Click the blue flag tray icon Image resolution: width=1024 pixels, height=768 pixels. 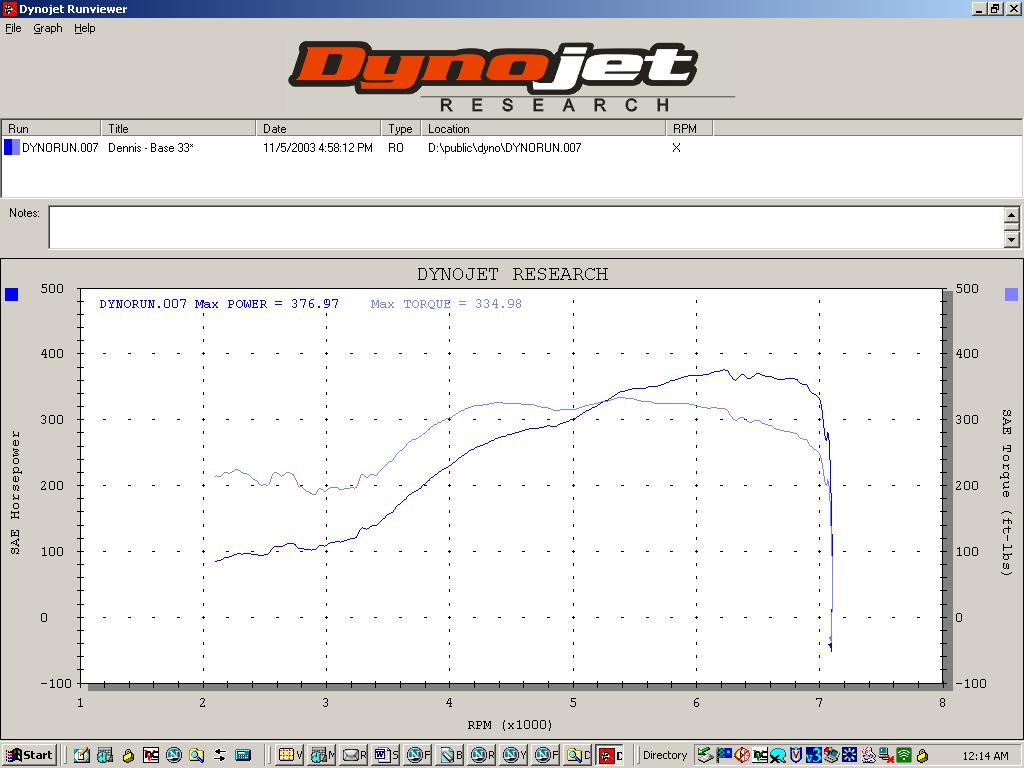[x=723, y=756]
